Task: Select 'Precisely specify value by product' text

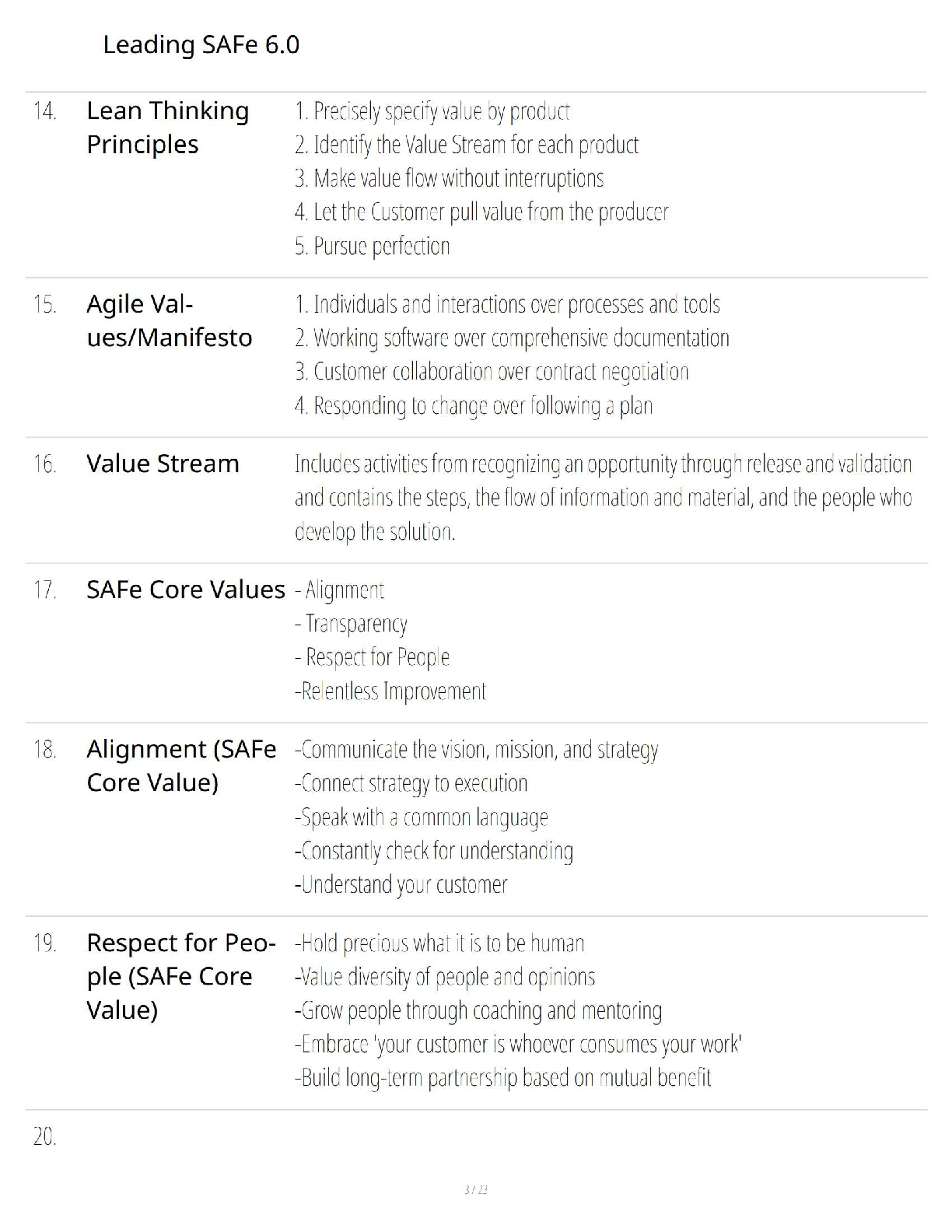Action: pos(432,112)
